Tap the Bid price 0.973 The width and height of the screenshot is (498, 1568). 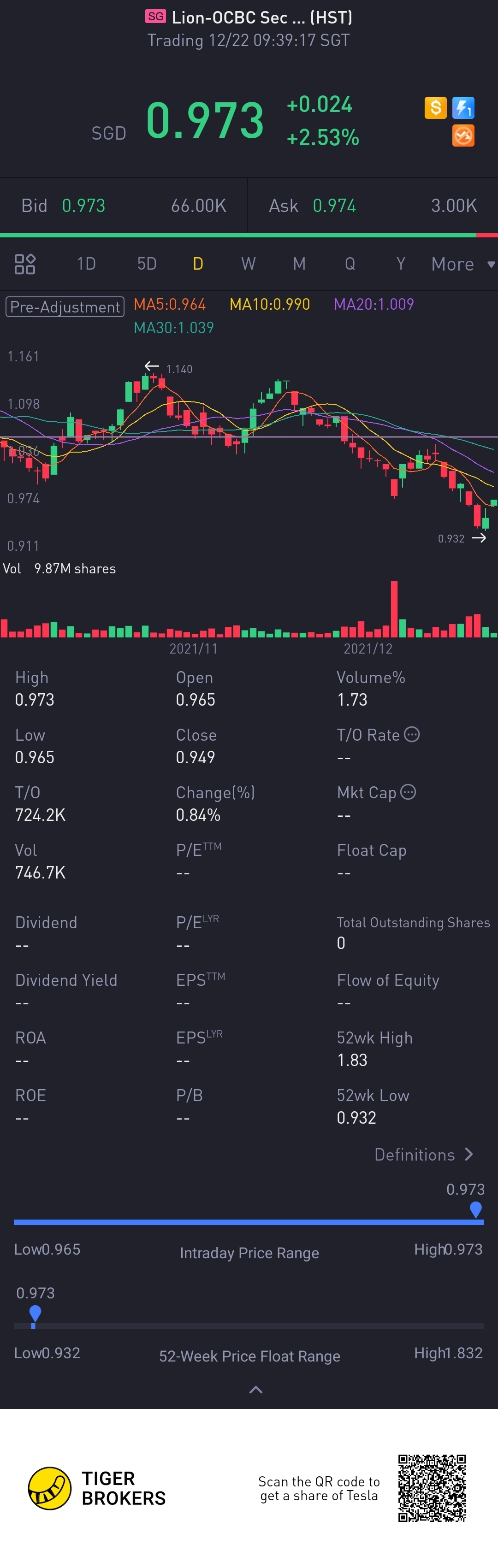(x=83, y=206)
